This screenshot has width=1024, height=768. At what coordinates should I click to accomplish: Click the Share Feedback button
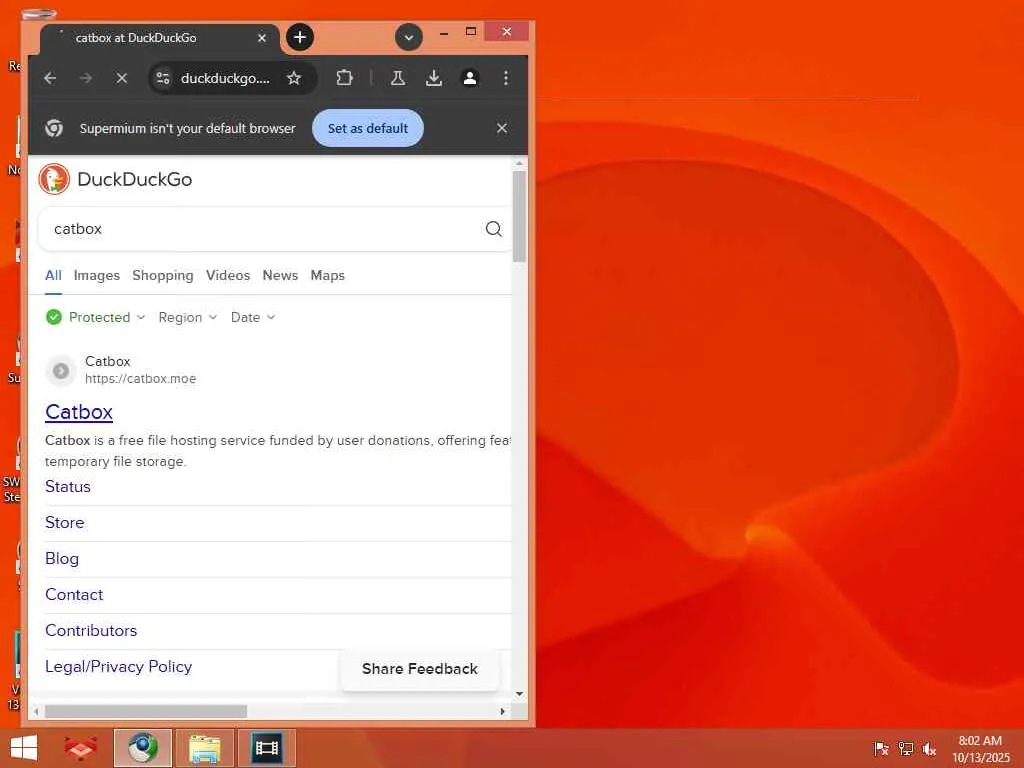(x=420, y=669)
